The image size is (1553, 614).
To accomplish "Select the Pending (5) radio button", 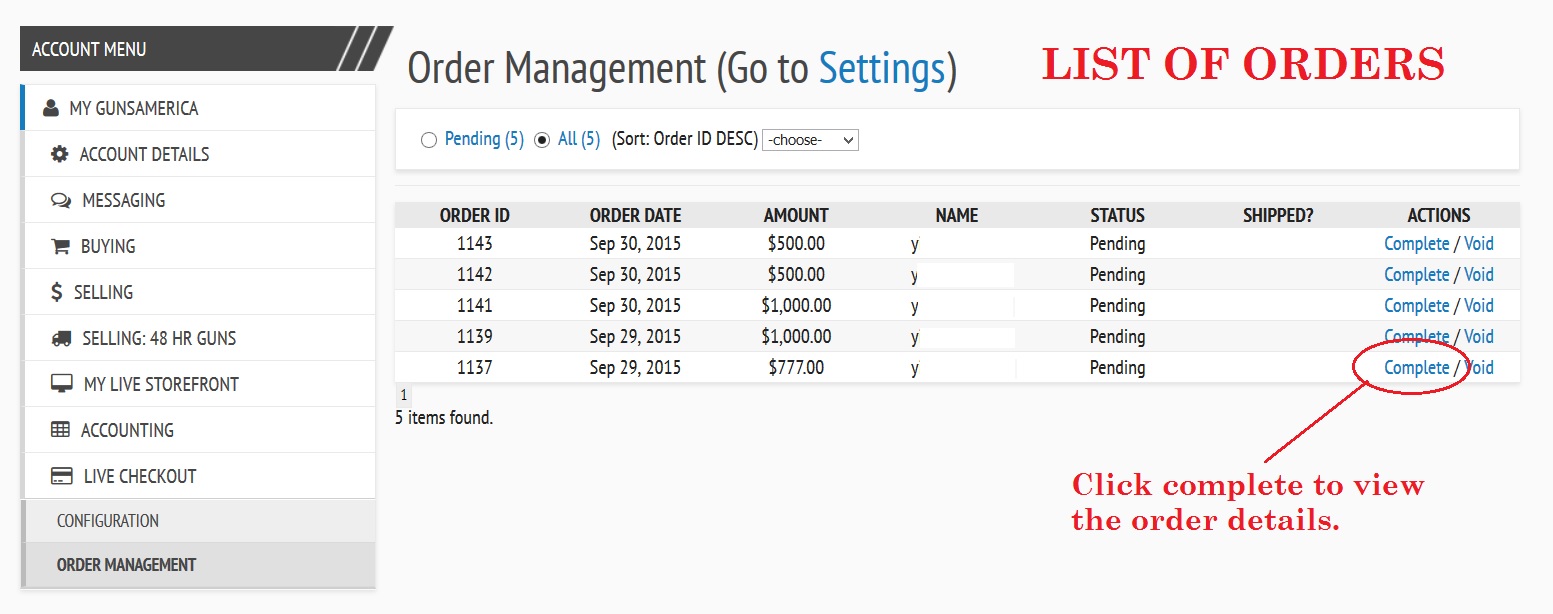I will click(x=429, y=140).
